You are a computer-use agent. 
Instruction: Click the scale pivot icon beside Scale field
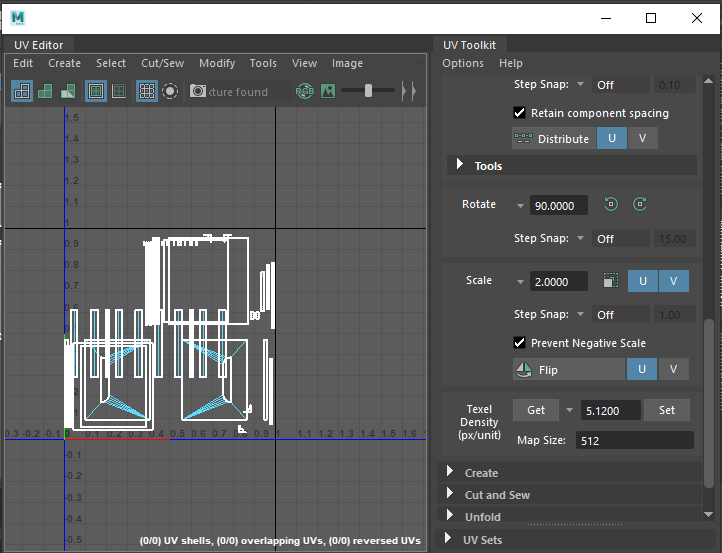tap(611, 282)
